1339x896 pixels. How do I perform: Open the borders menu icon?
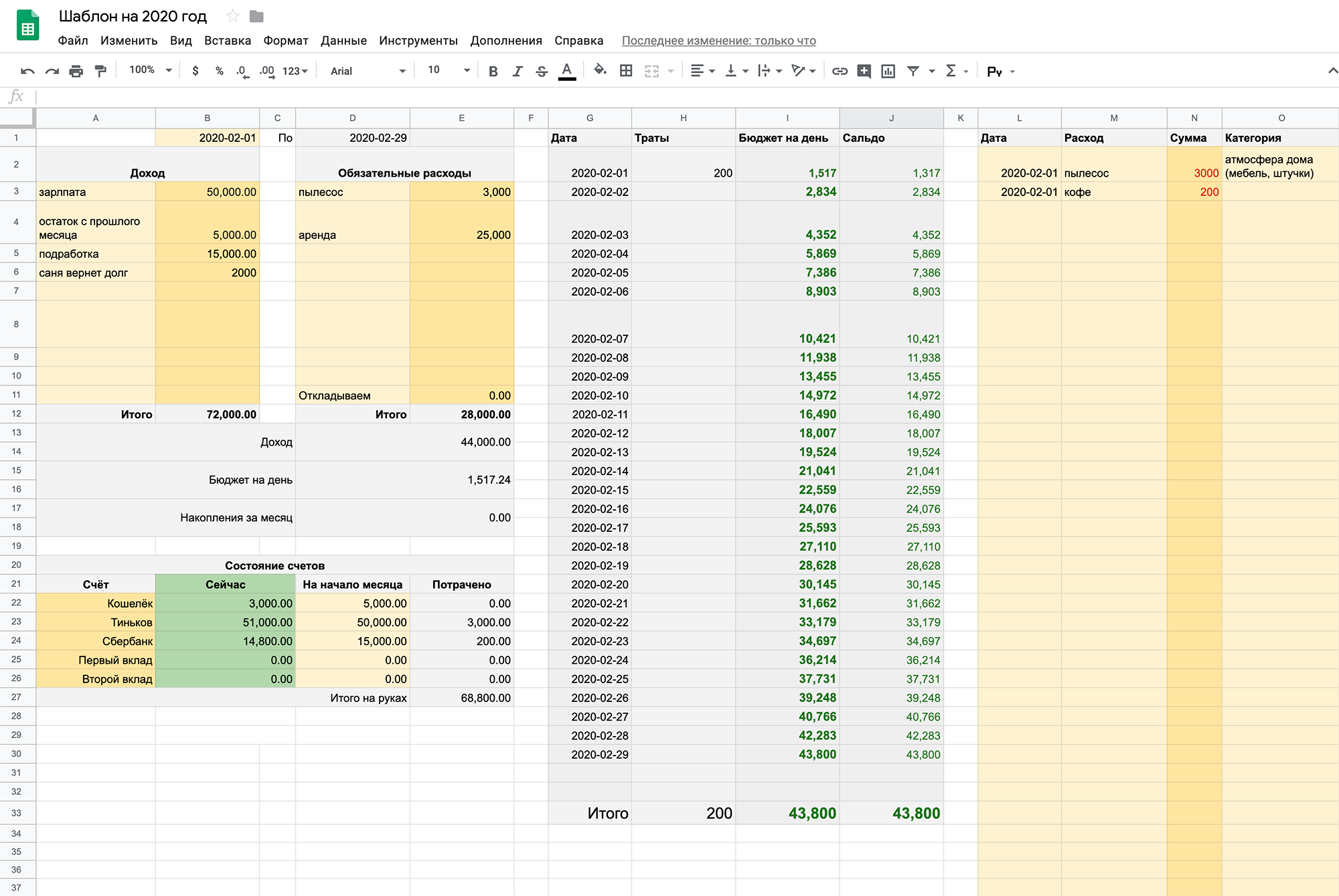coord(626,71)
